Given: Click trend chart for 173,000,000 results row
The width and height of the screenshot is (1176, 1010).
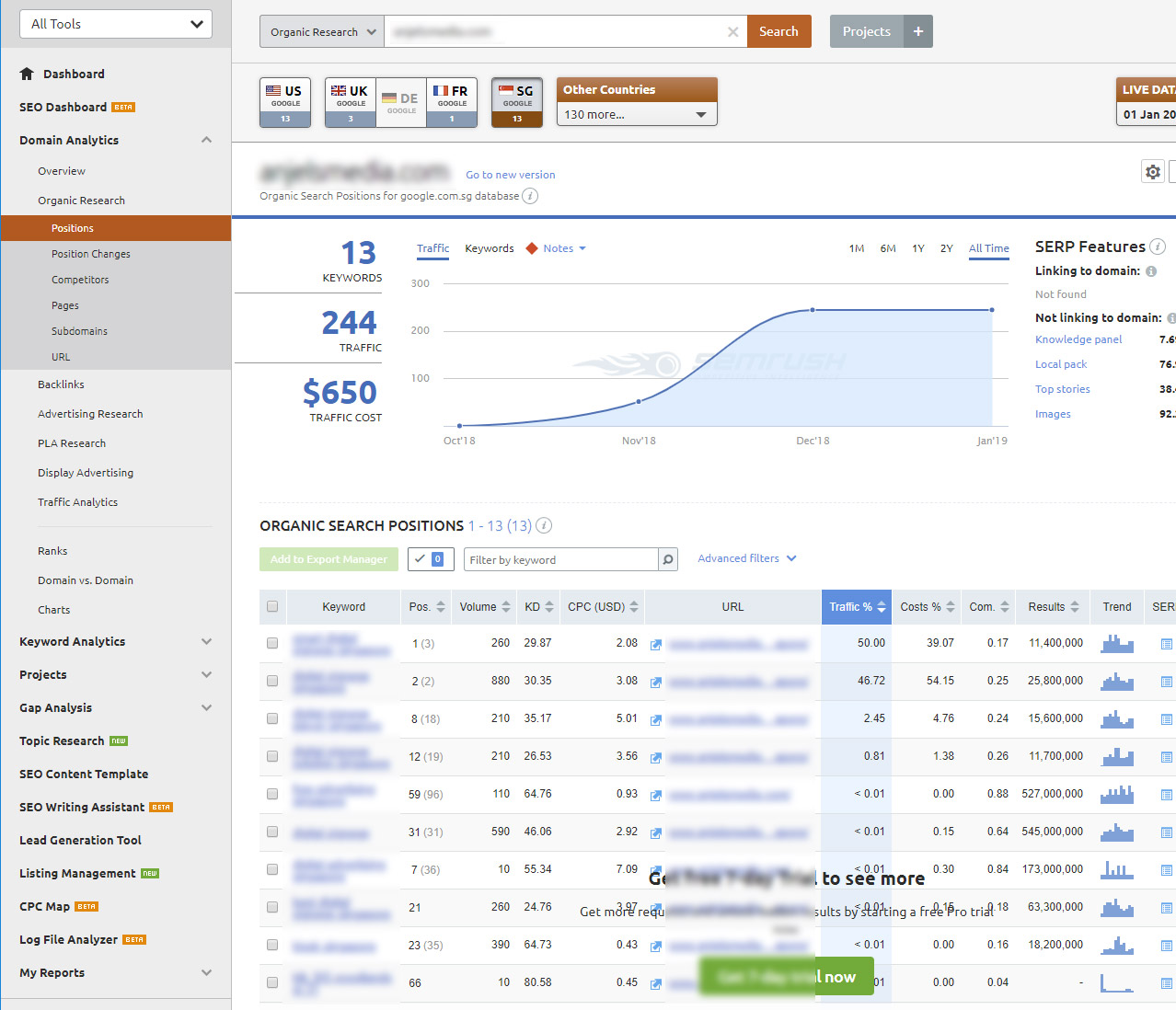Looking at the screenshot, I should pyautogui.click(x=1117, y=869).
